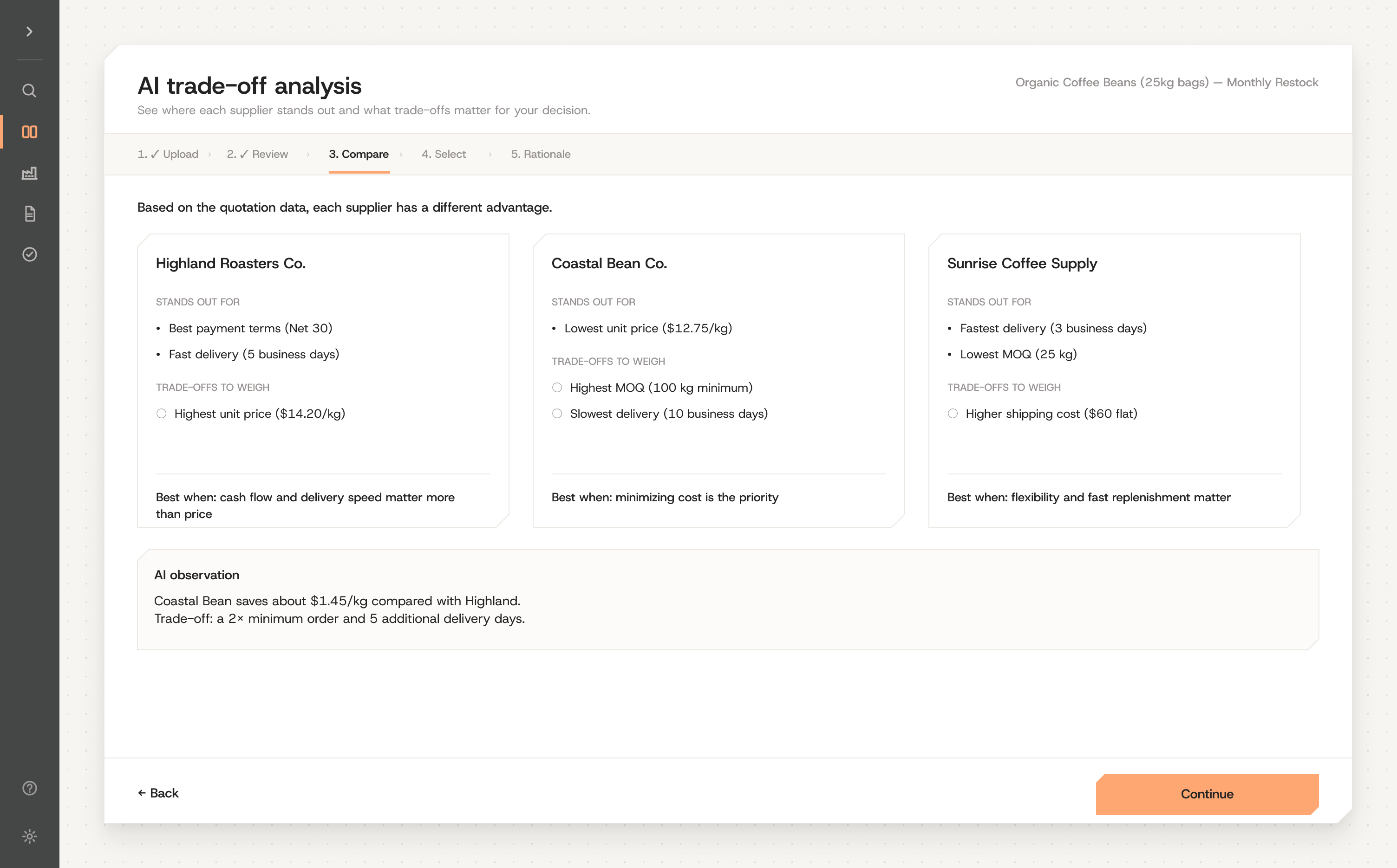Click 'Best payment terms (Net 30)' item

click(x=250, y=328)
